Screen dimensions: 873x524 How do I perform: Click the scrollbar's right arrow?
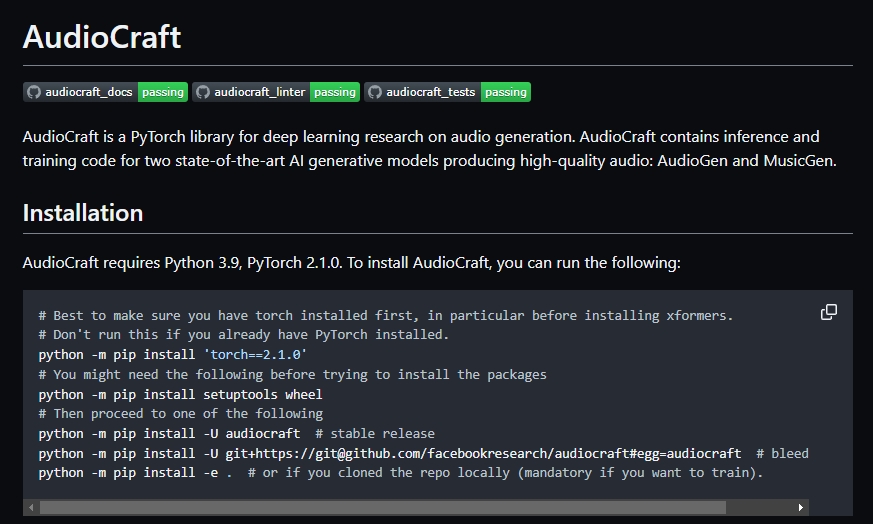799,507
